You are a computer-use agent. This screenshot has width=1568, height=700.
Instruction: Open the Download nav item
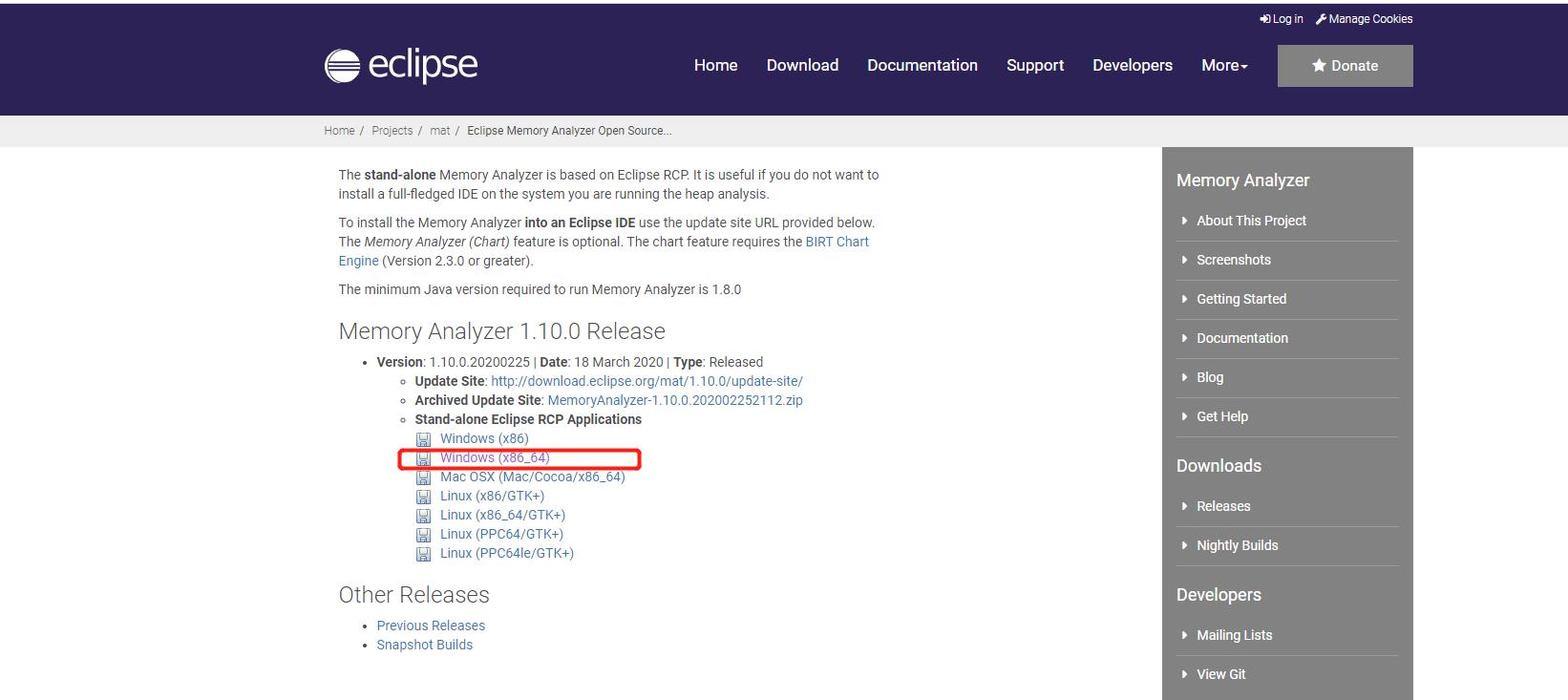pos(802,65)
